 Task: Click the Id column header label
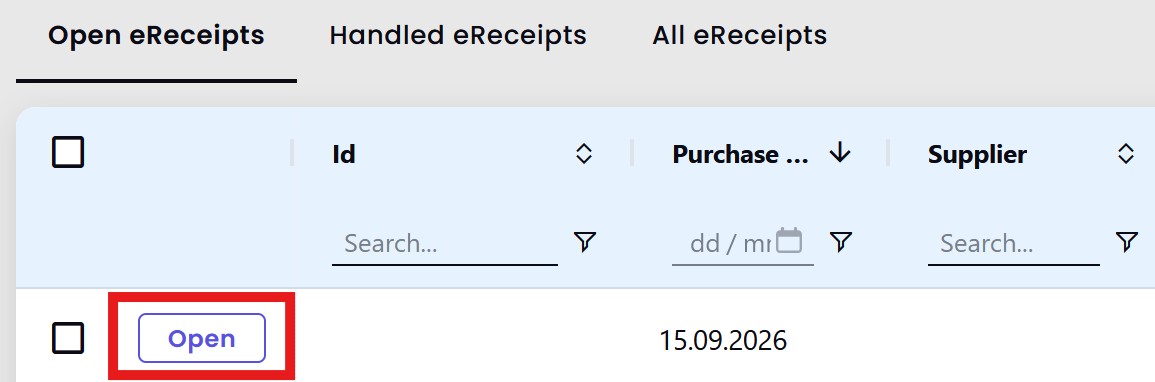344,155
